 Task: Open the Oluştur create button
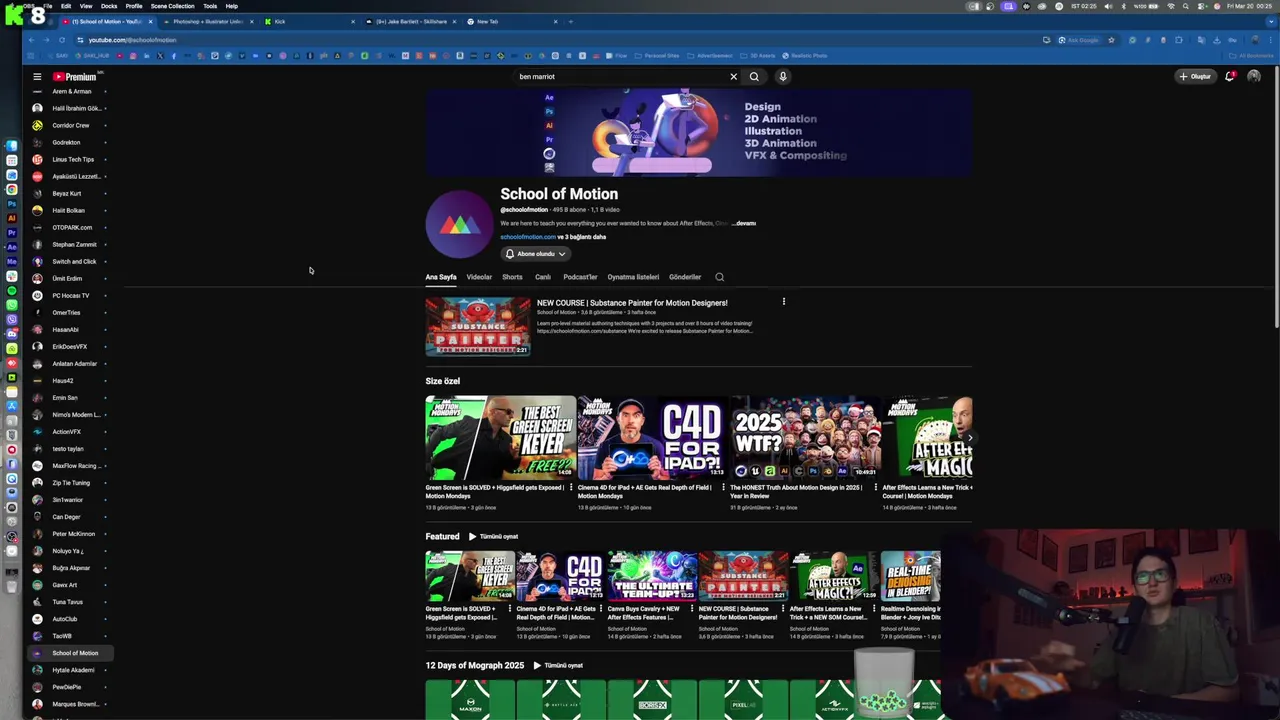[x=1194, y=76]
